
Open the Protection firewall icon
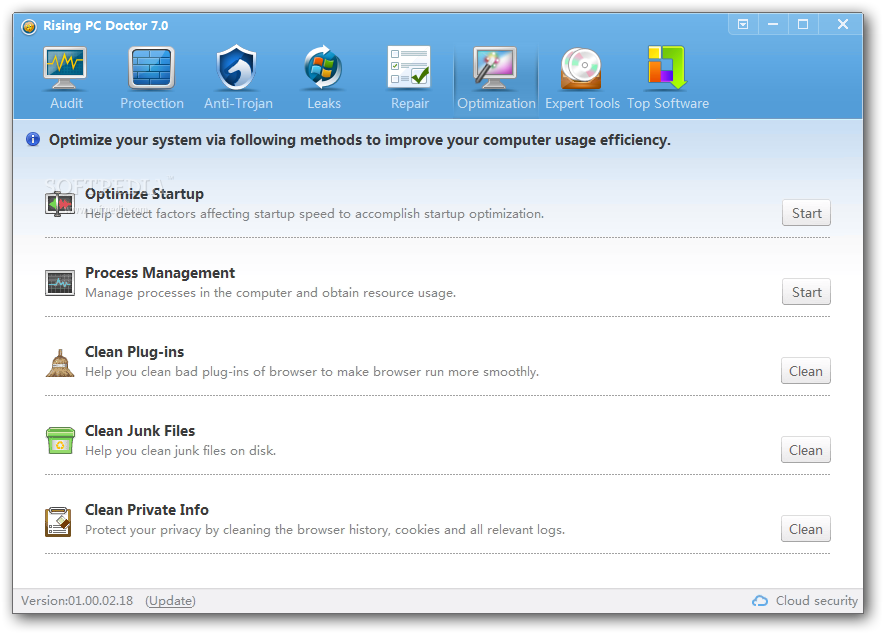pos(151,68)
